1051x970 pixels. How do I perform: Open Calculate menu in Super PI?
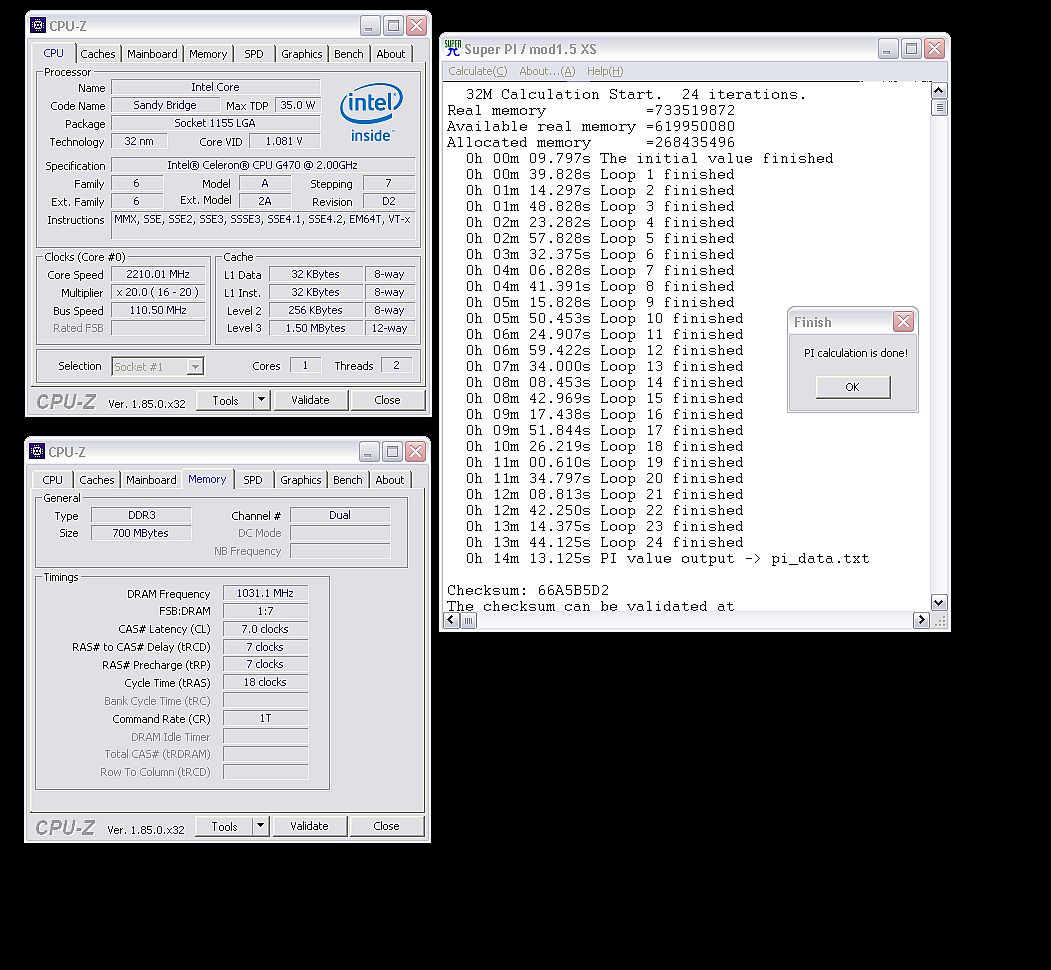477,71
